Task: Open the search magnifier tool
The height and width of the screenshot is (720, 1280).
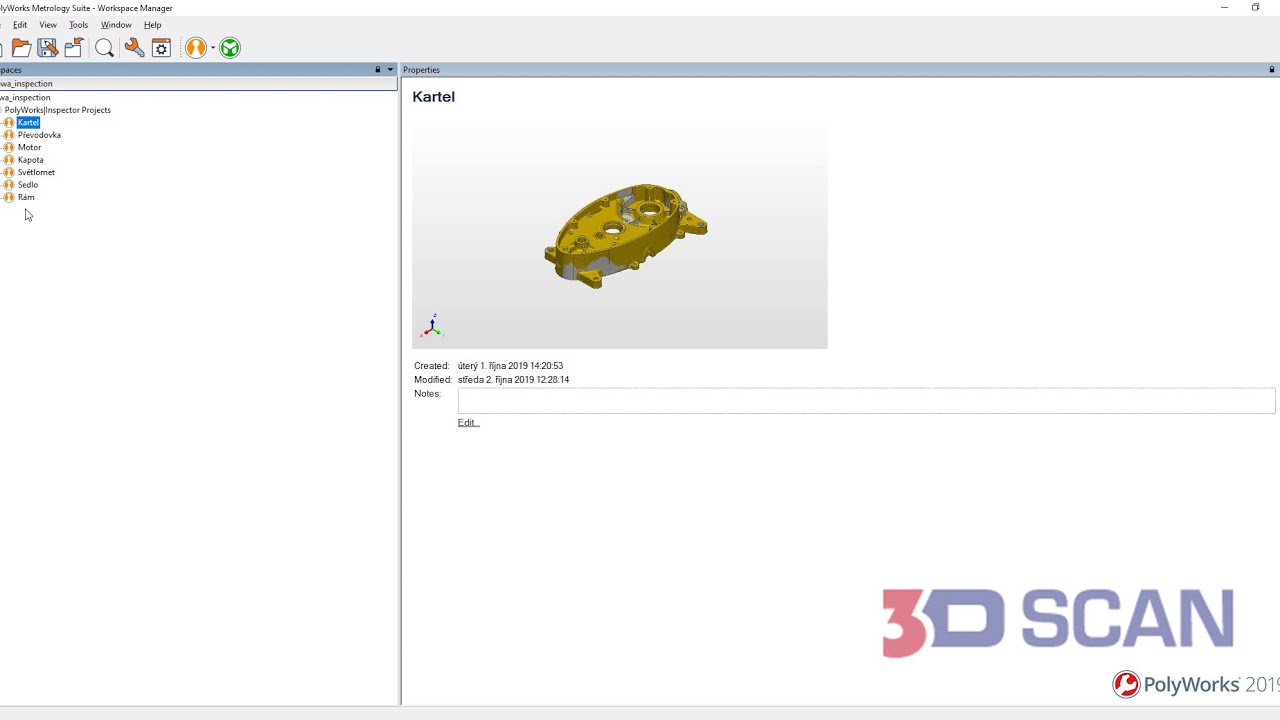Action: (x=104, y=47)
